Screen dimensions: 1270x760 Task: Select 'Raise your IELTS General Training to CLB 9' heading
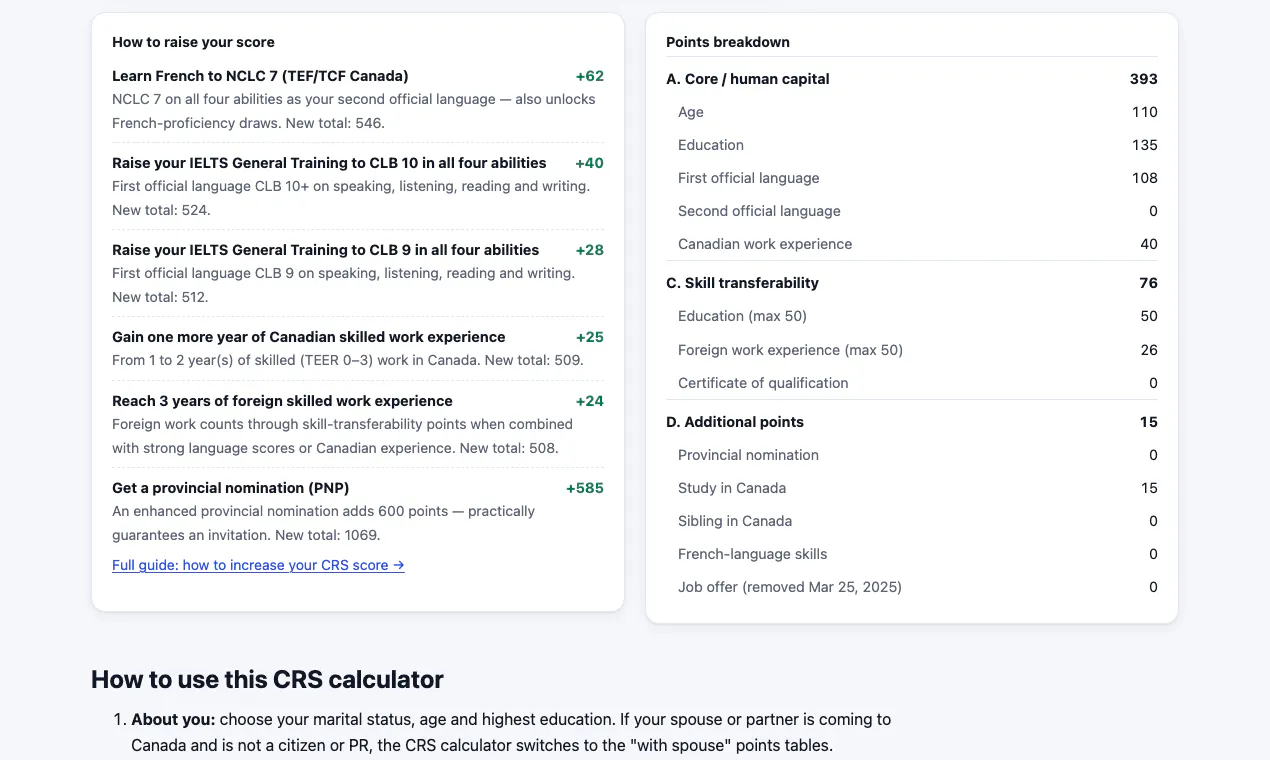point(325,250)
